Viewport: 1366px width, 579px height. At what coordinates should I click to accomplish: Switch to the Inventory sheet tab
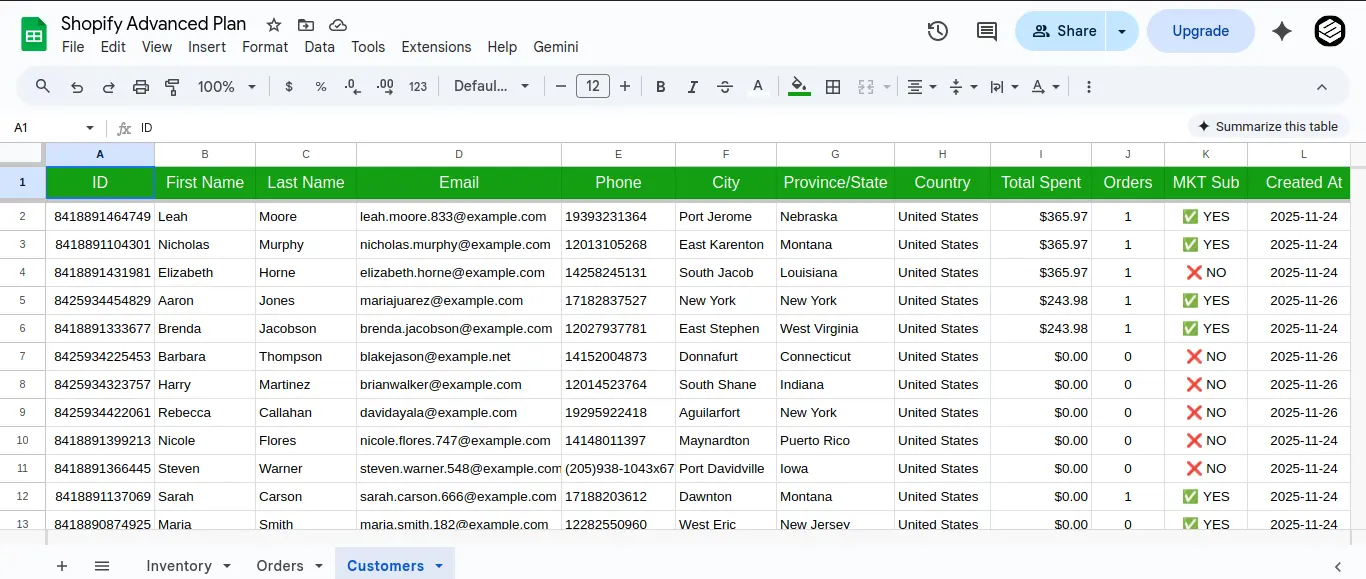pyautogui.click(x=181, y=565)
